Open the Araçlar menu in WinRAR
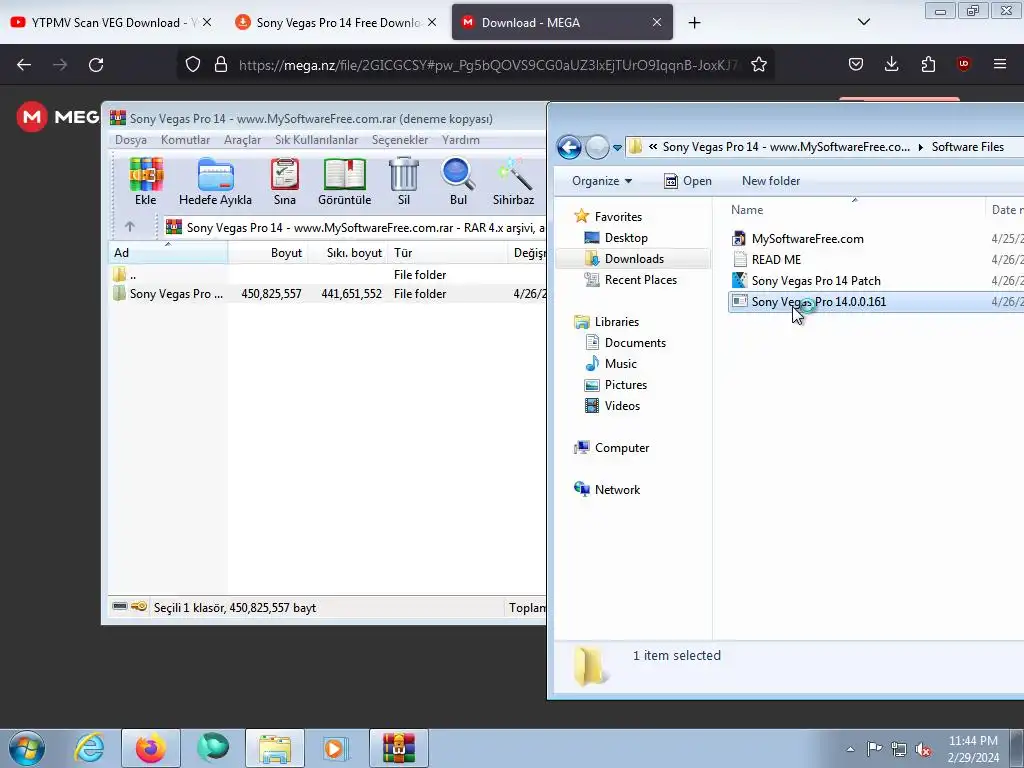1024x768 pixels. pos(242,140)
